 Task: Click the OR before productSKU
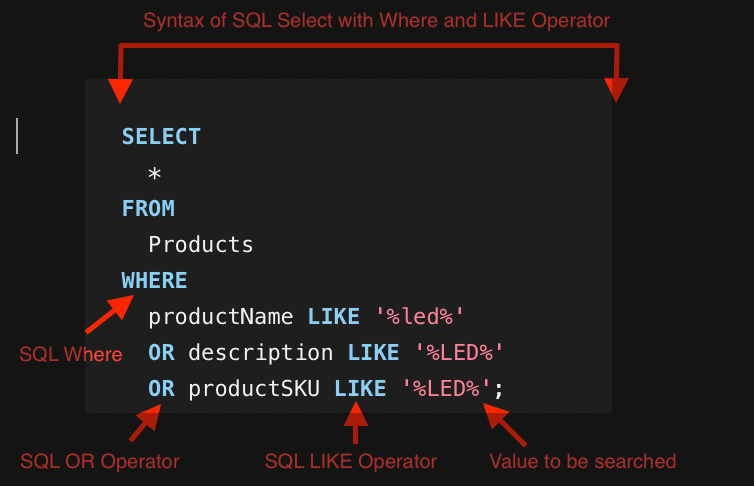click(x=162, y=389)
